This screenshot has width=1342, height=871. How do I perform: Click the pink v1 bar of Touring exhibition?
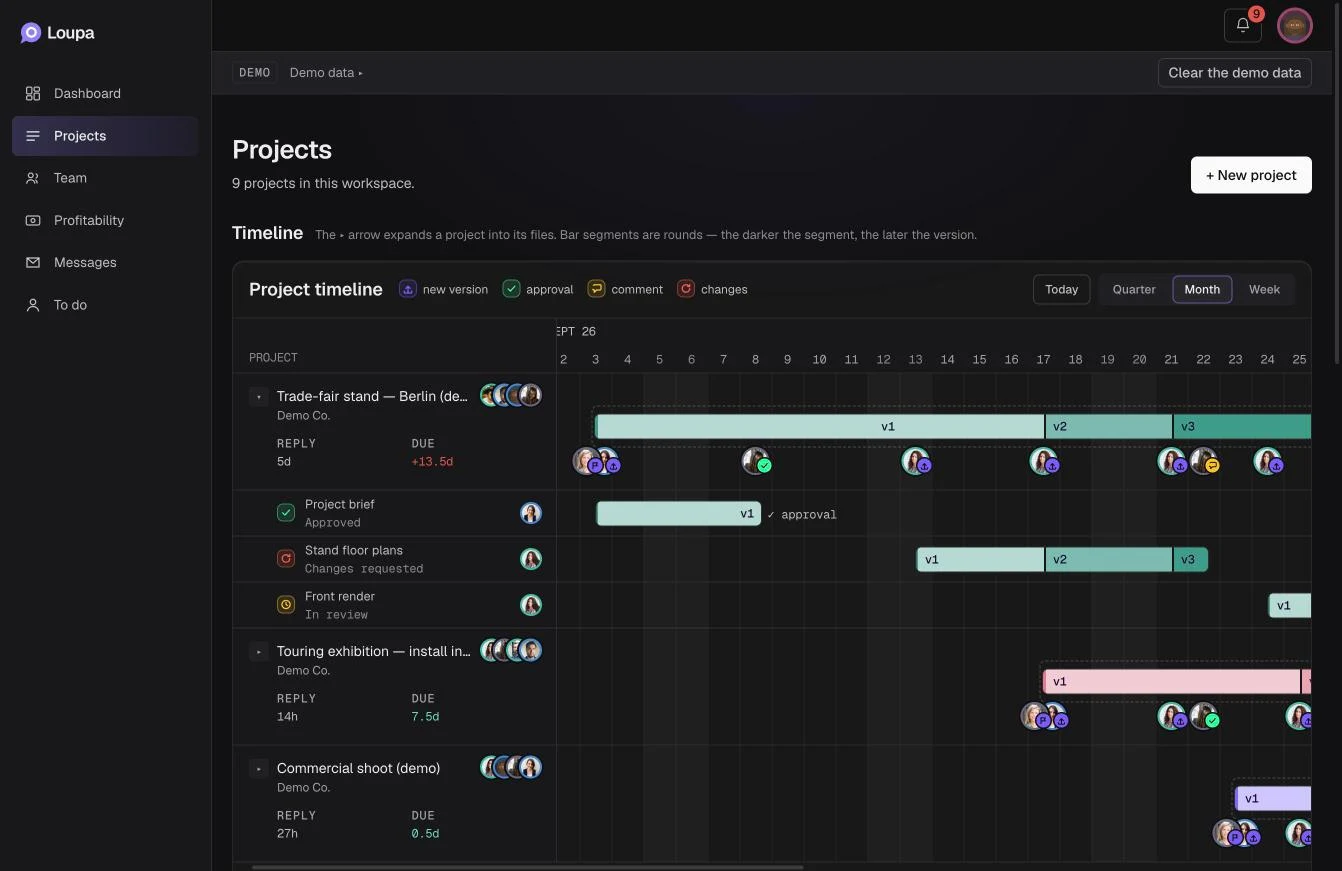point(1172,682)
